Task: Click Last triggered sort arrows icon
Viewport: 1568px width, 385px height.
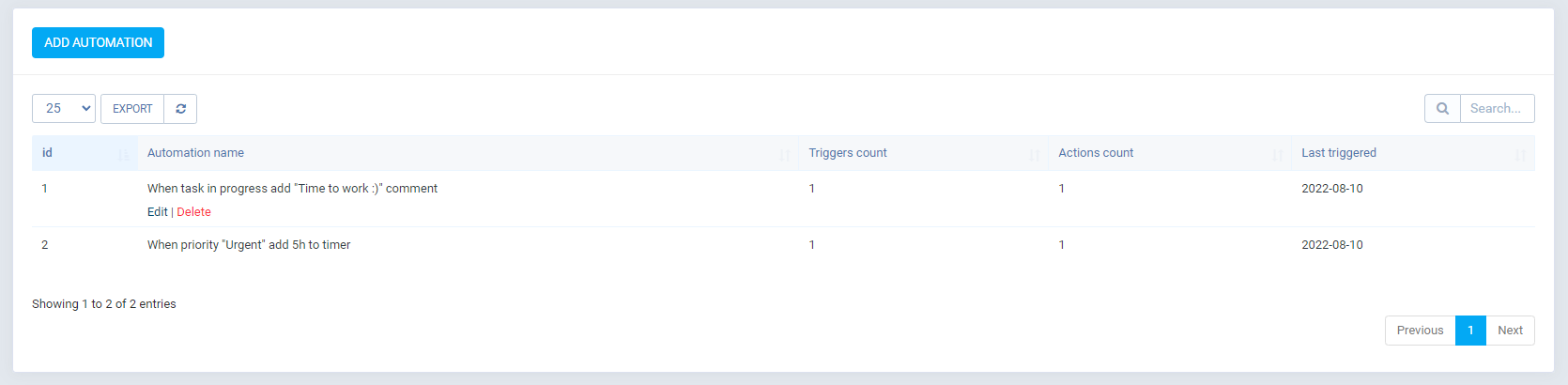Action: tap(1520, 155)
